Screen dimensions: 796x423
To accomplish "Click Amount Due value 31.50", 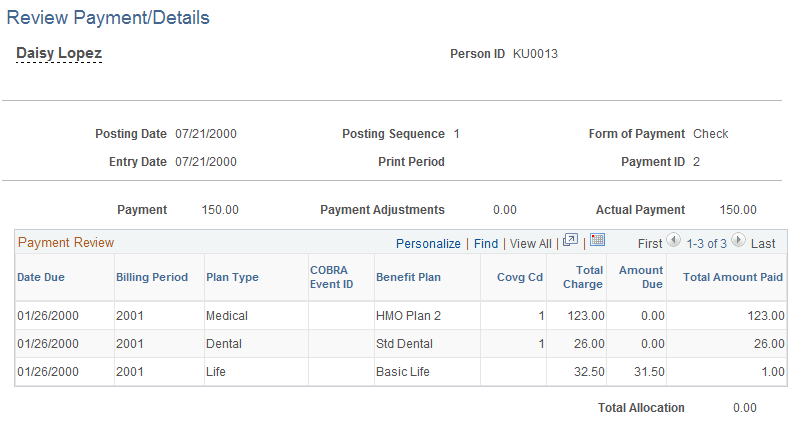I will pyautogui.click(x=649, y=372).
